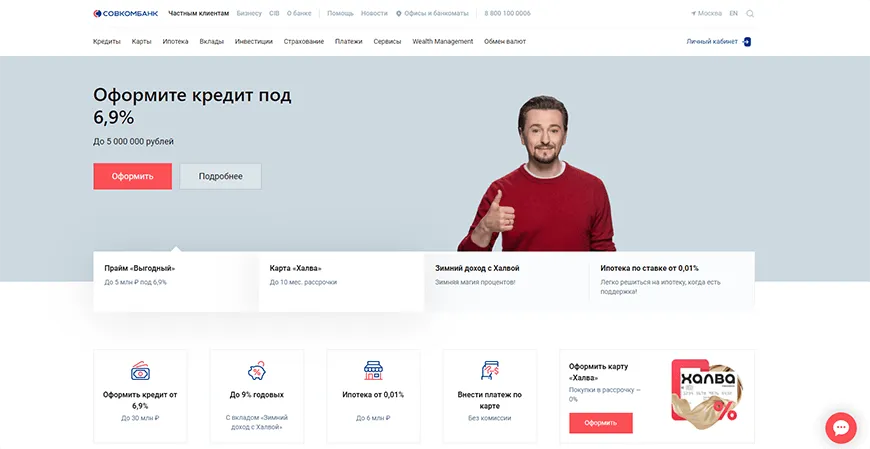Click the Личный кабинет login icon
Image resolution: width=870 pixels, height=449 pixels.
747,42
